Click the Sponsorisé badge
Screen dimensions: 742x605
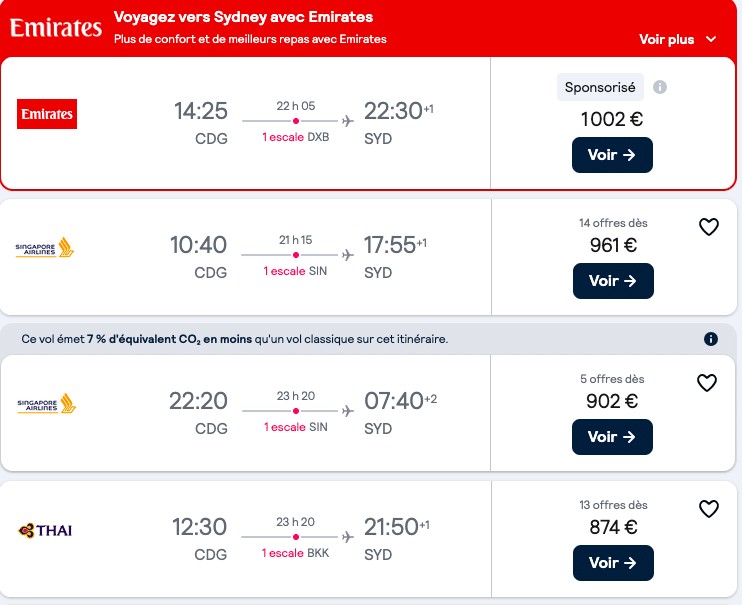pyautogui.click(x=600, y=87)
